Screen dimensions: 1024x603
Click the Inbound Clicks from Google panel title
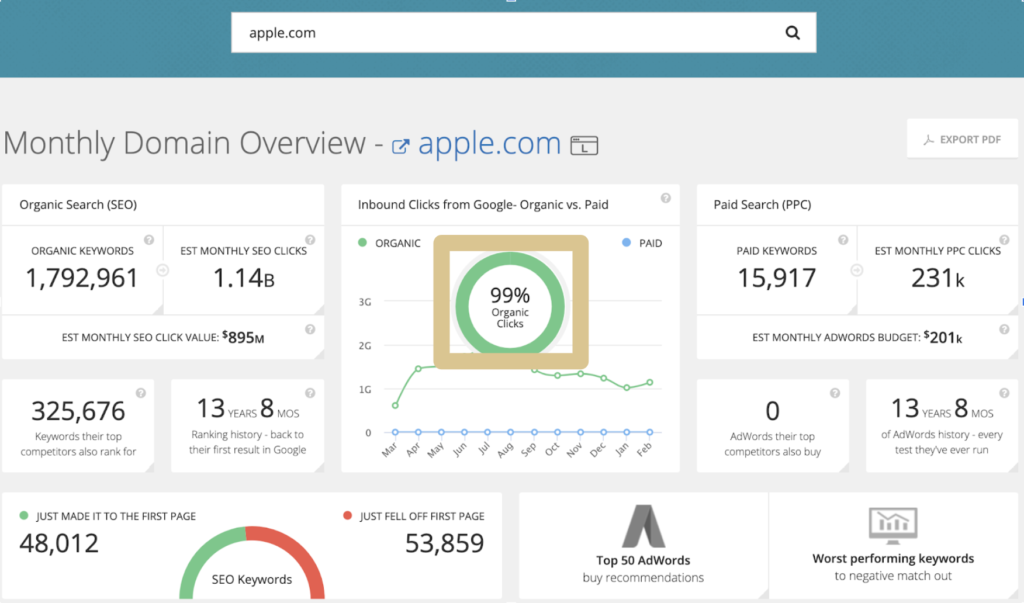pos(483,204)
